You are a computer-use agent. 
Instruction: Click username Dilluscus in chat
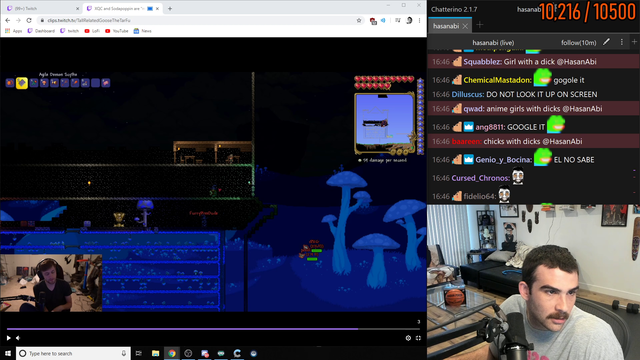tap(467, 94)
